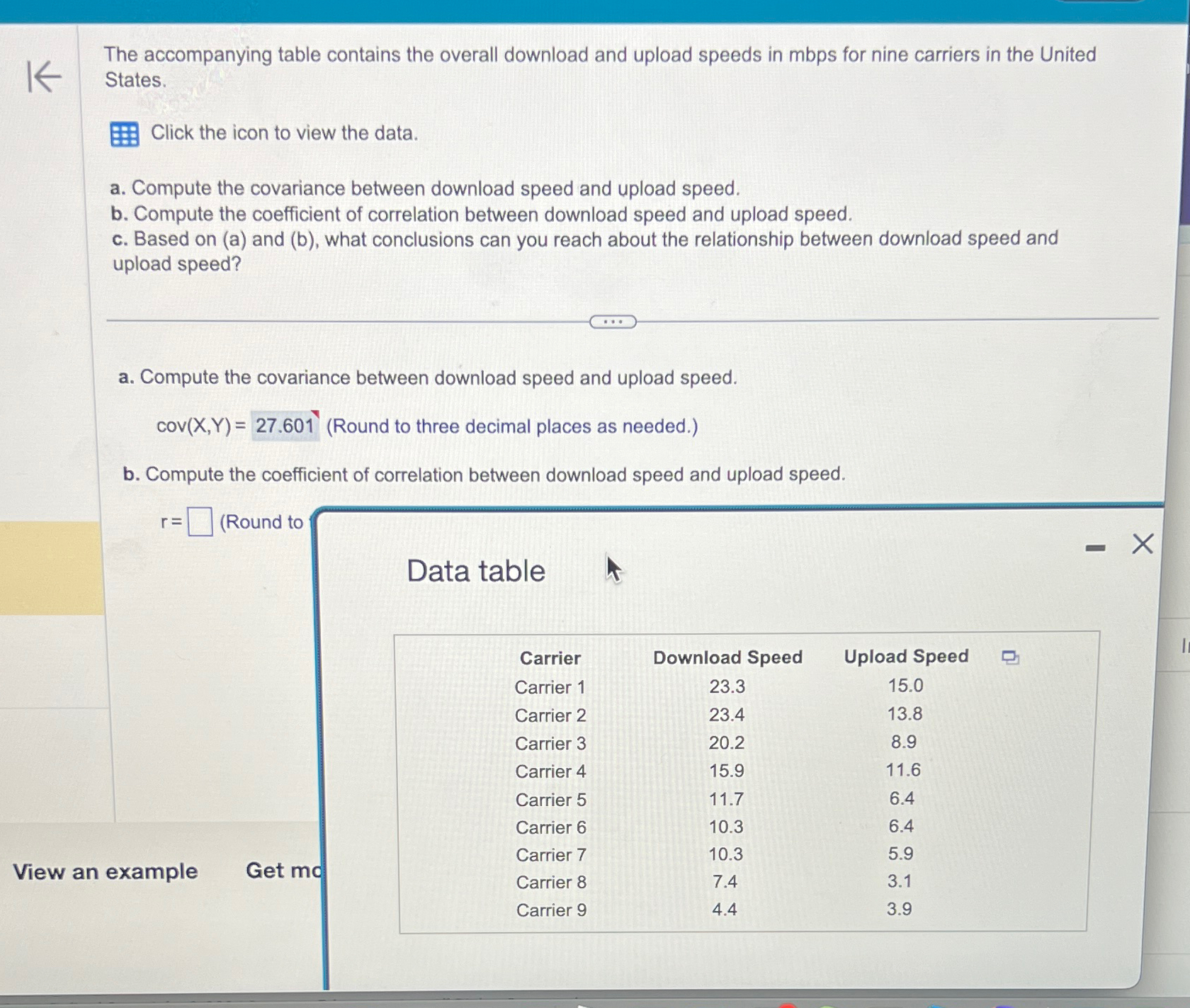Click the copy icon beside Upload Speed header
Image resolution: width=1190 pixels, height=1008 pixels.
pos(1009,657)
